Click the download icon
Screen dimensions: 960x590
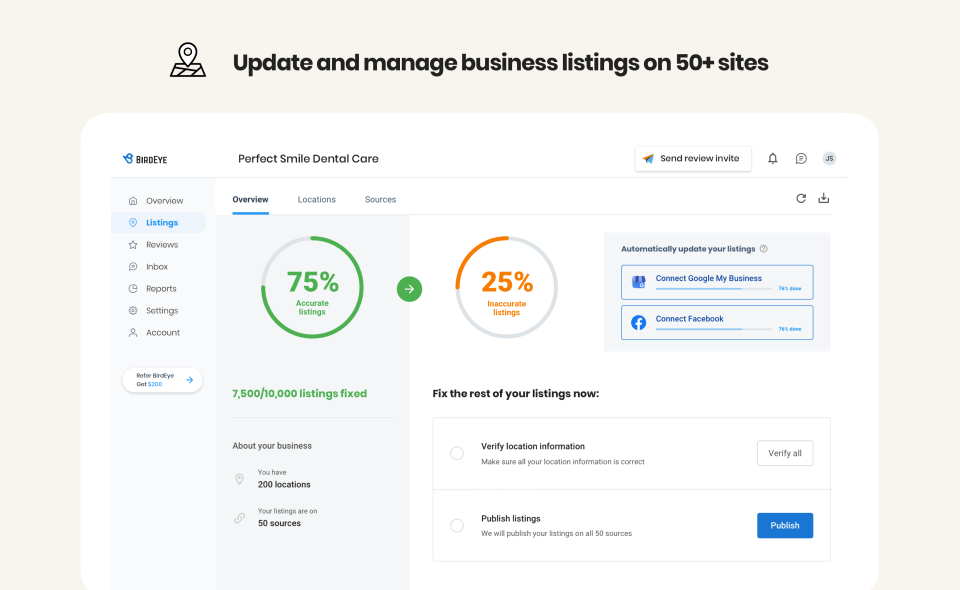pos(824,198)
